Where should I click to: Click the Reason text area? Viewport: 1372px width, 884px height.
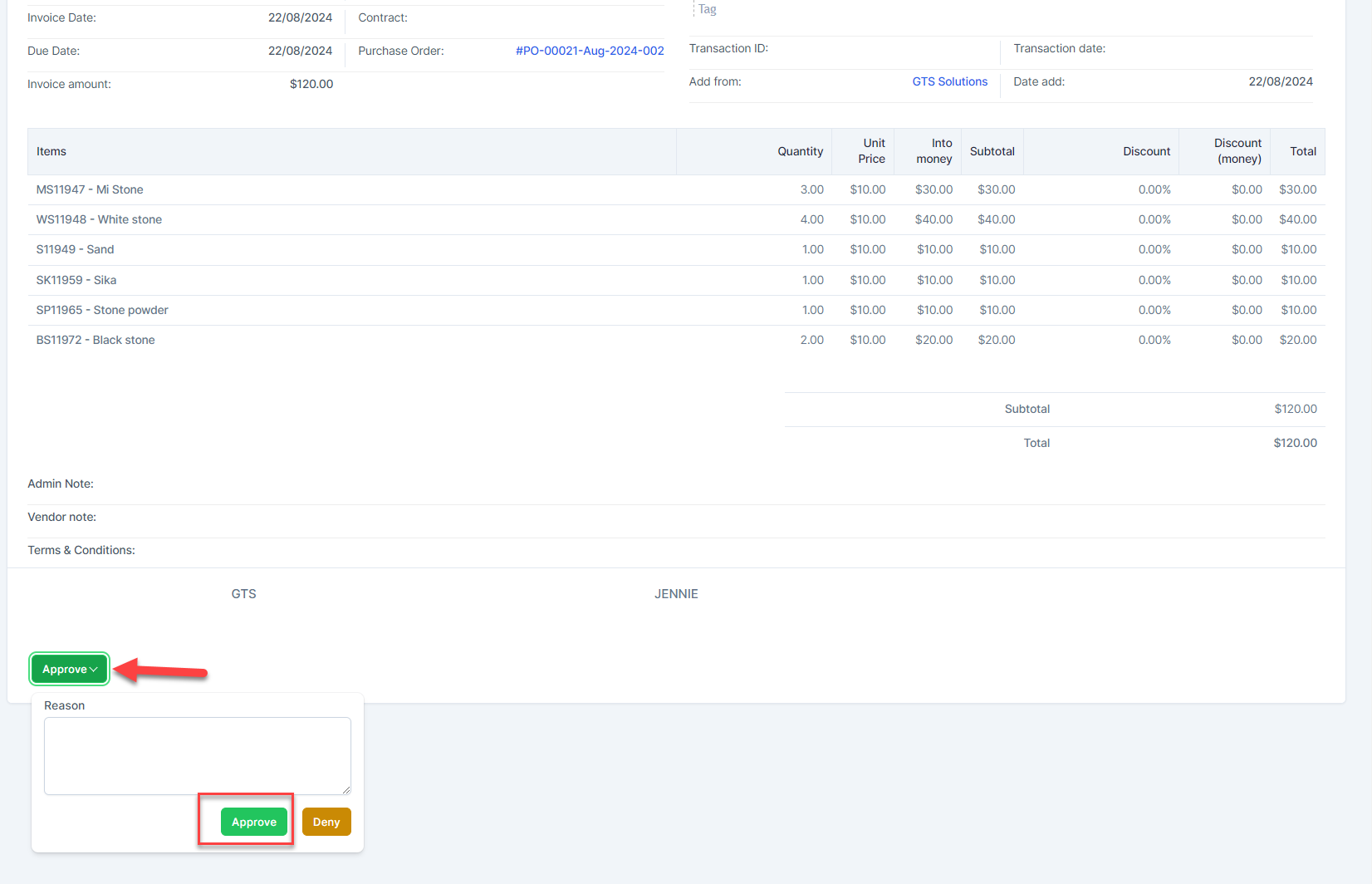pos(197,755)
